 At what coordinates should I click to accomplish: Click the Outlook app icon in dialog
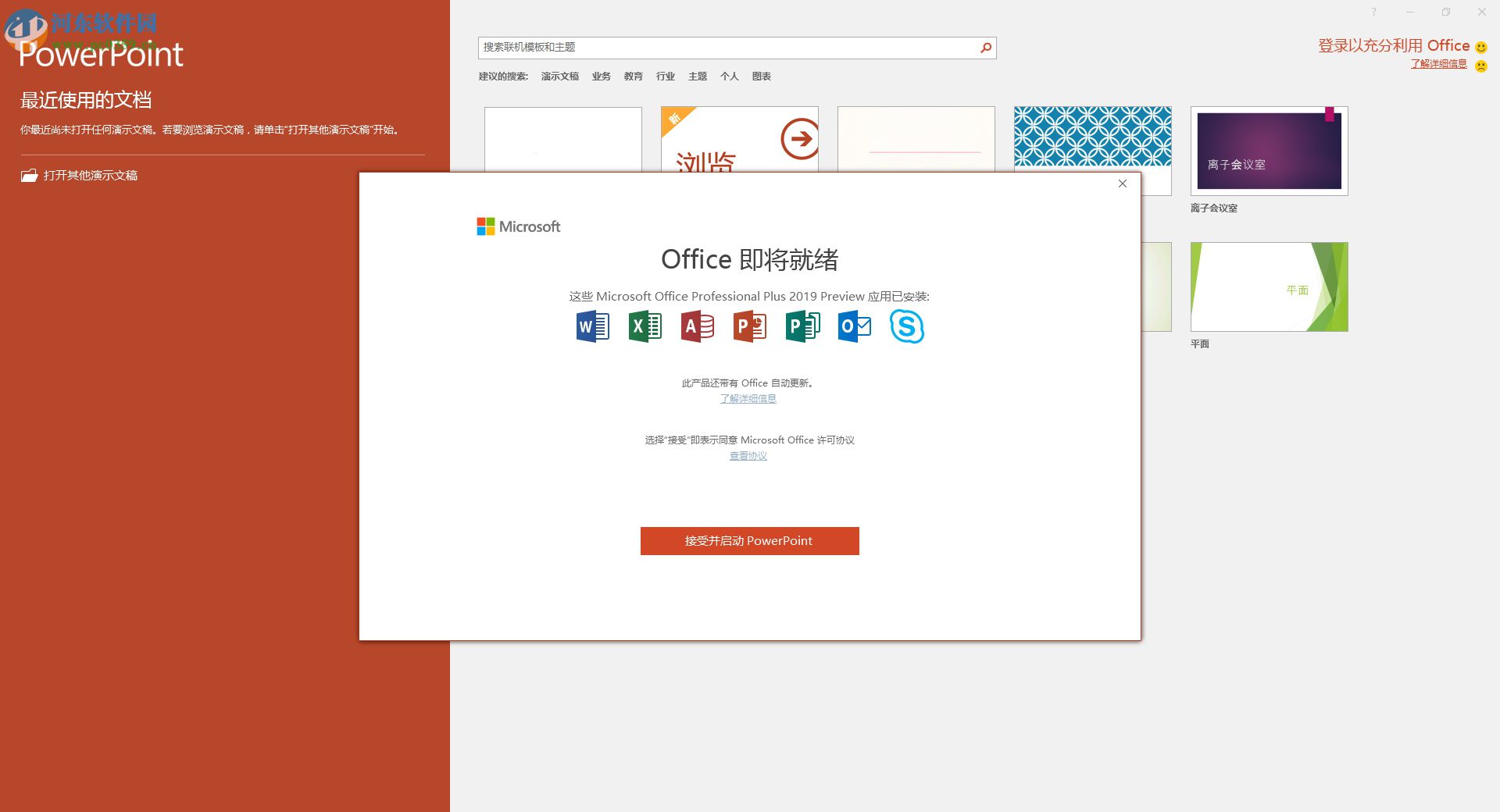point(855,326)
